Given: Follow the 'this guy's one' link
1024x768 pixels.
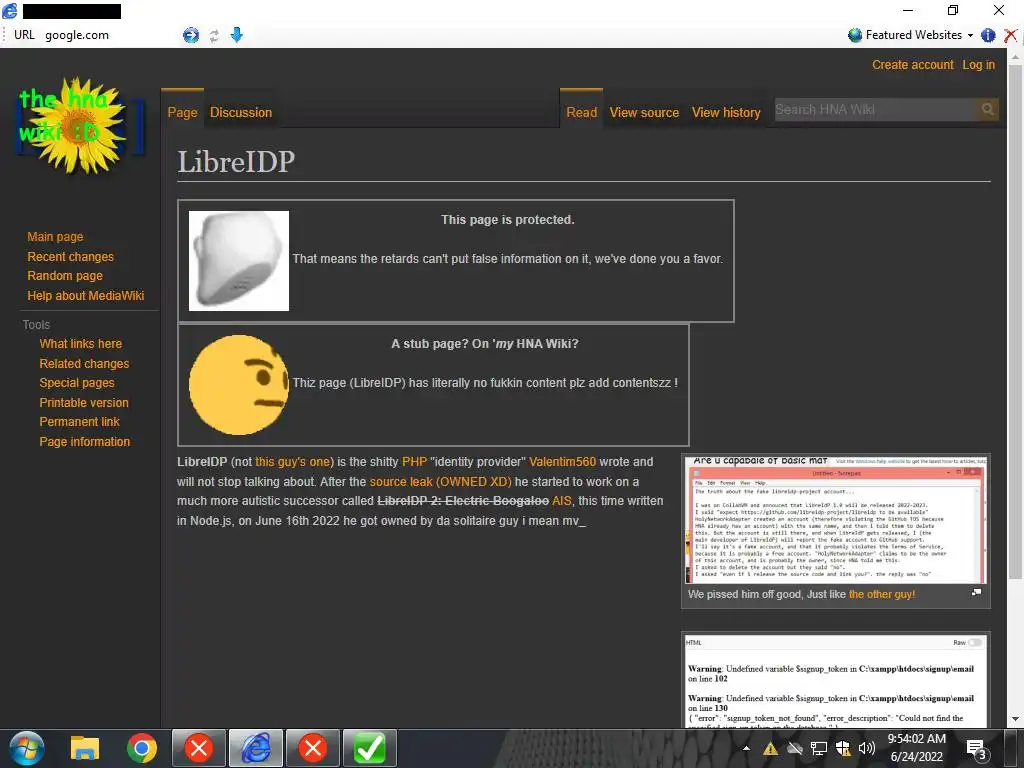Looking at the screenshot, I should pyautogui.click(x=293, y=462).
